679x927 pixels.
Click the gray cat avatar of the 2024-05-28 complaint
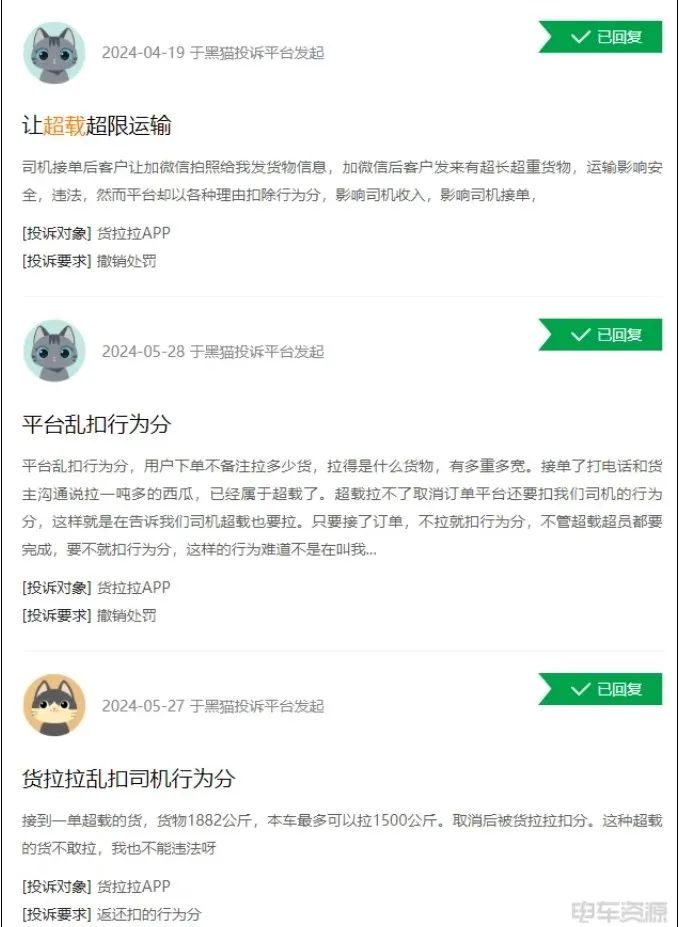(54, 351)
